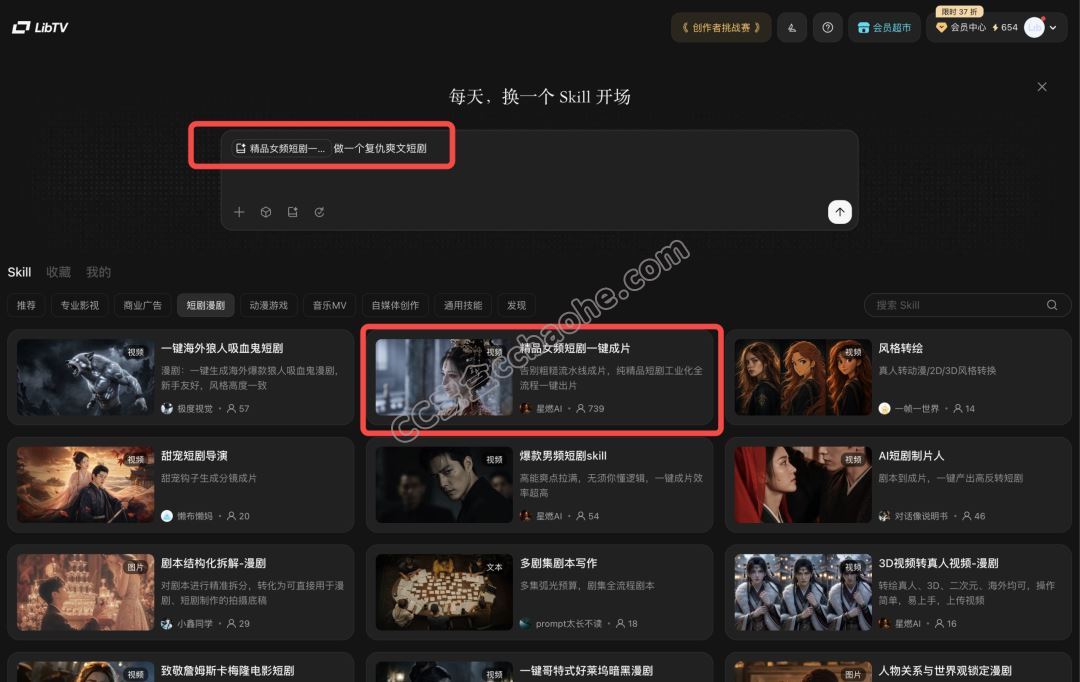1080x682 pixels.
Task: Open author prompt太长不读 avatar
Action: [x=526, y=623]
